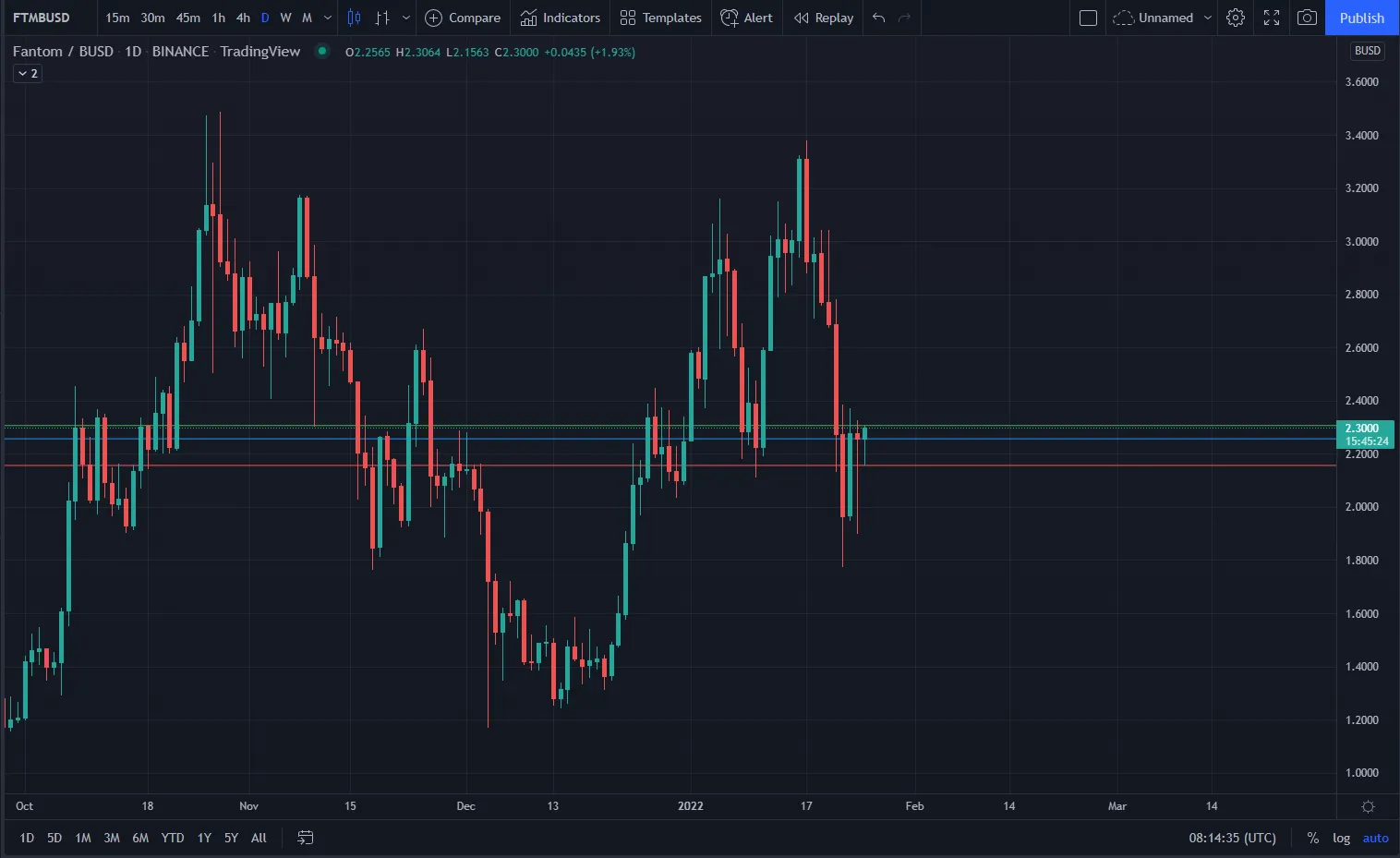The image size is (1400, 858).
Task: Expand the collapsed indicators legend showing 2
Action: (x=28, y=73)
